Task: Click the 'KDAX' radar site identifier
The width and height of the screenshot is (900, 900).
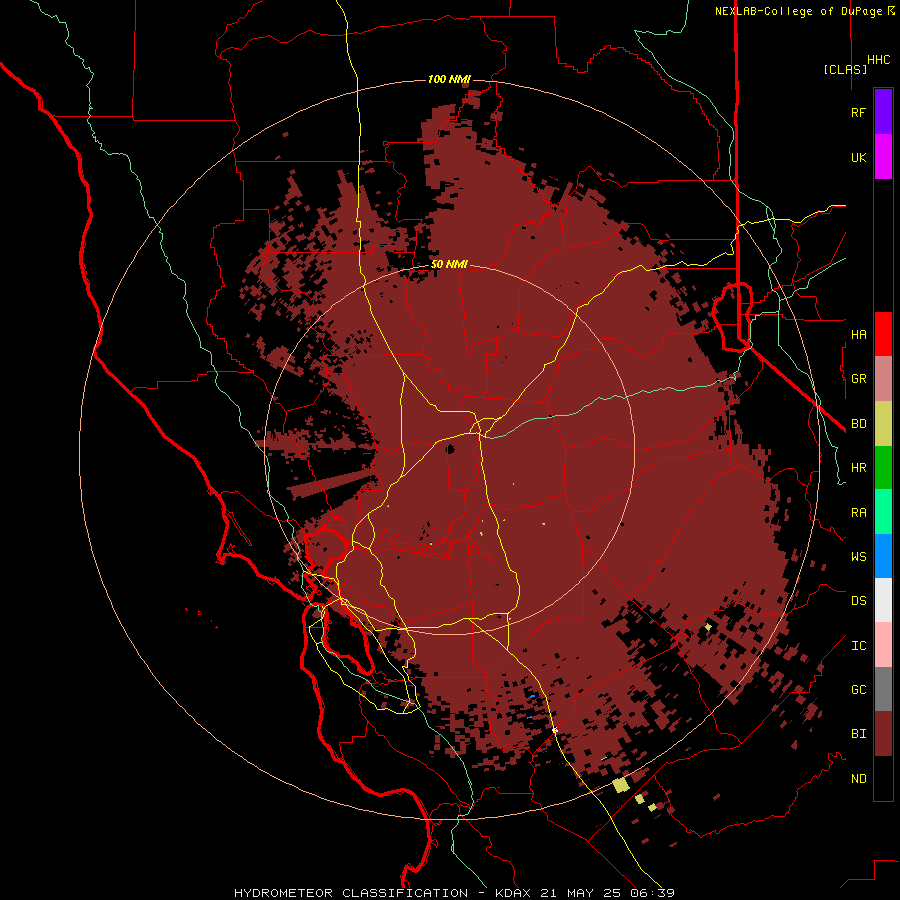Action: point(511,893)
